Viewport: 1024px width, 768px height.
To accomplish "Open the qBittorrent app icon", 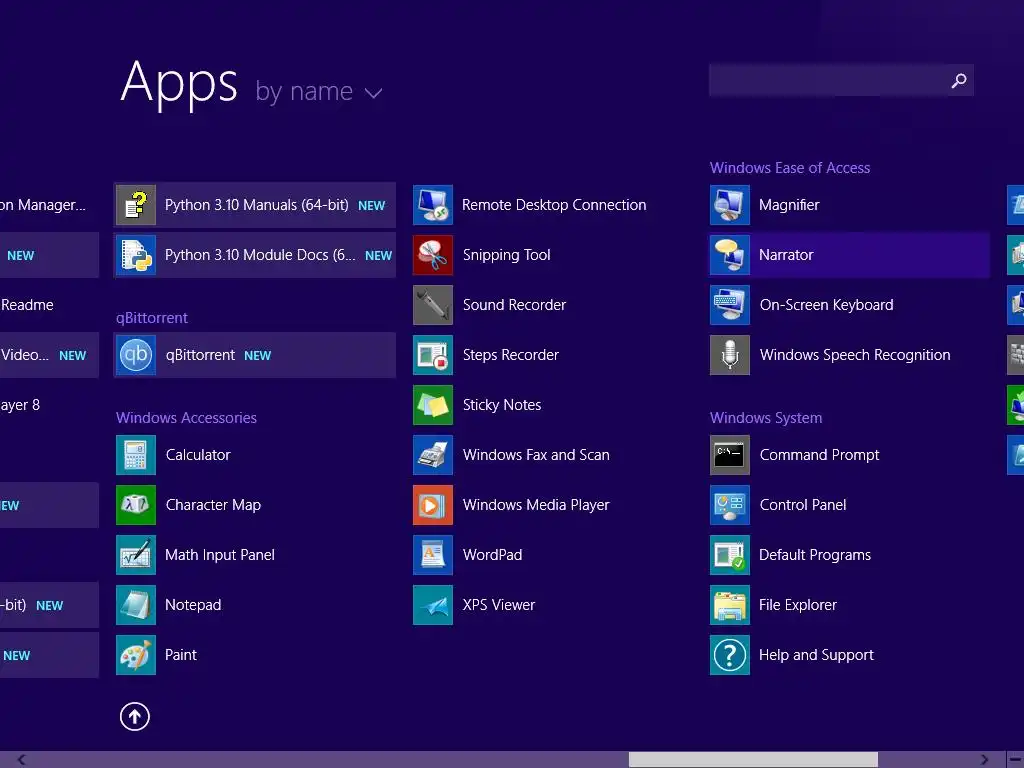I will click(136, 355).
